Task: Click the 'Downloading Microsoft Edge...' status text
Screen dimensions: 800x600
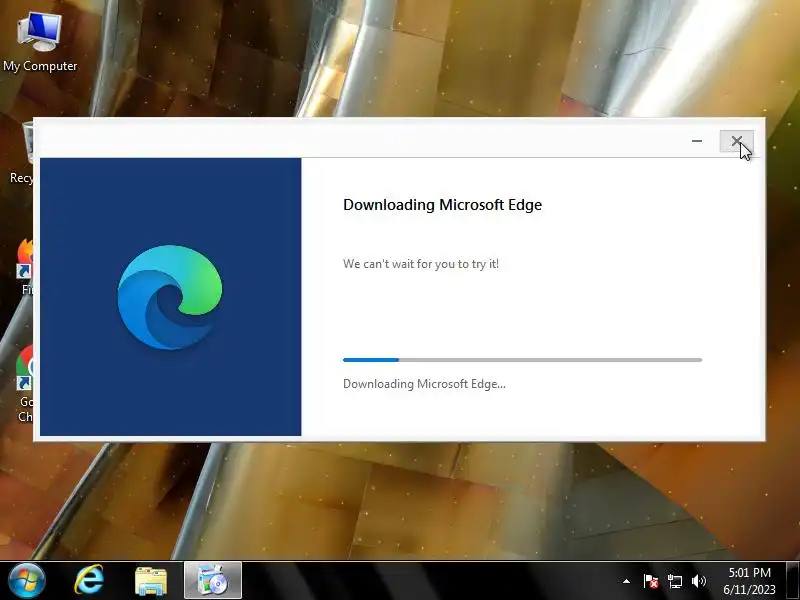Action: pyautogui.click(x=424, y=384)
